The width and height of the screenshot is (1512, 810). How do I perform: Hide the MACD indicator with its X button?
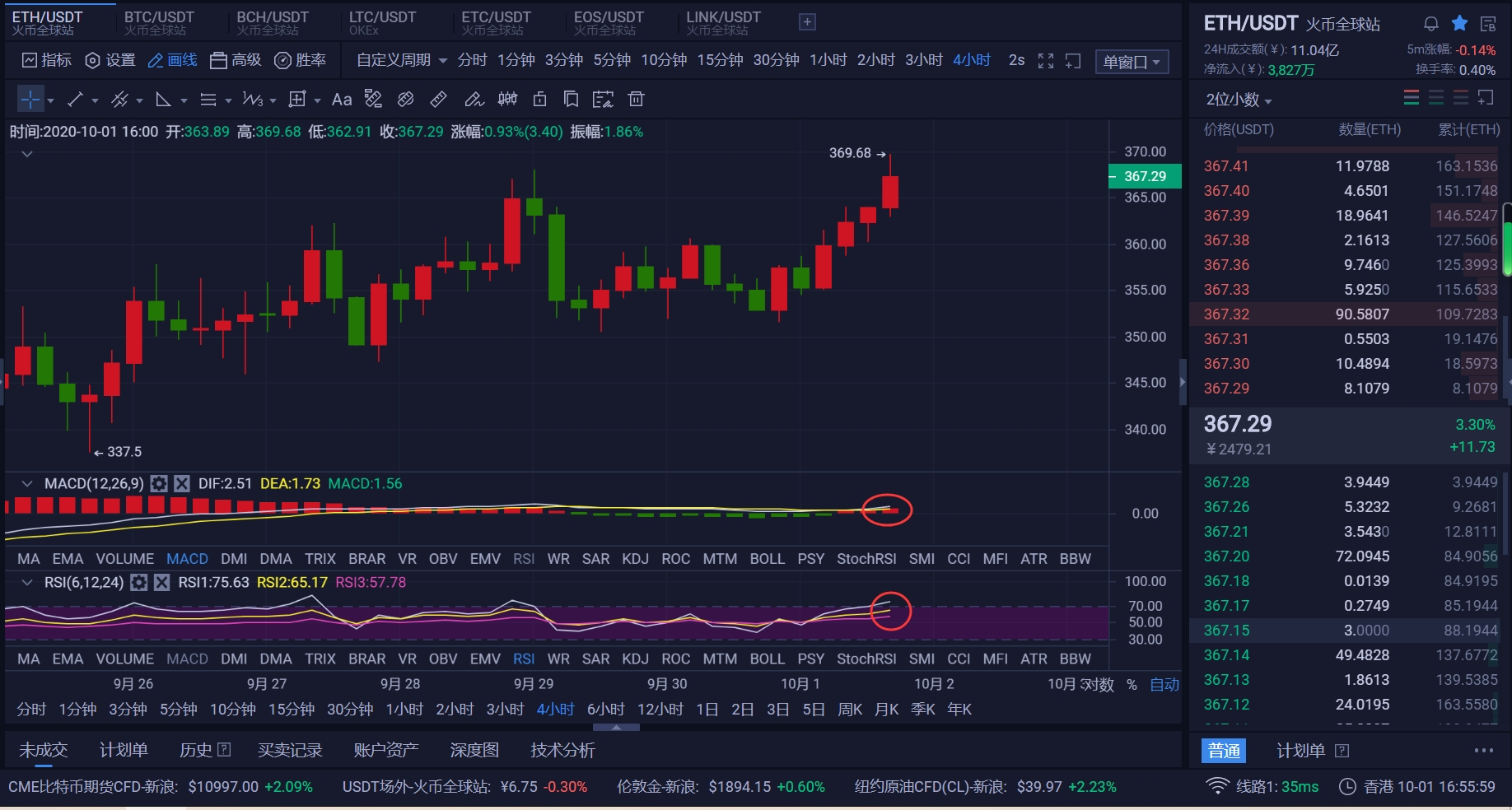182,484
